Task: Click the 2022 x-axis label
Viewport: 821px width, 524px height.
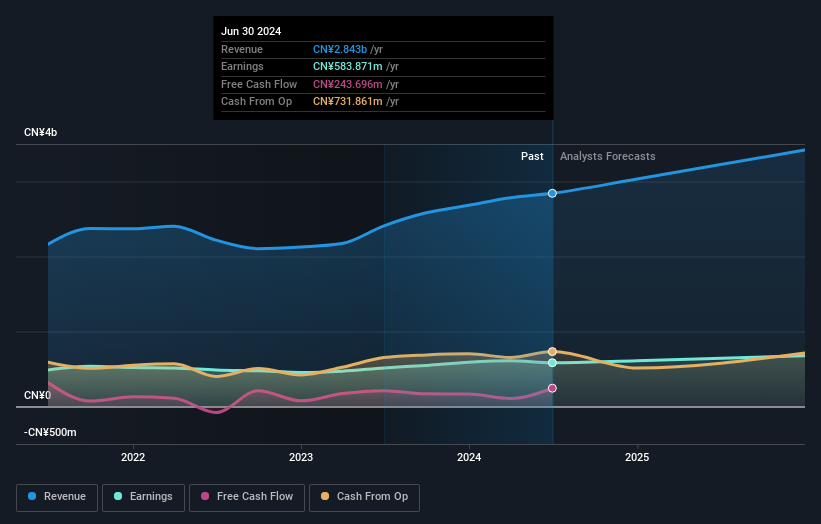Action: click(x=133, y=457)
